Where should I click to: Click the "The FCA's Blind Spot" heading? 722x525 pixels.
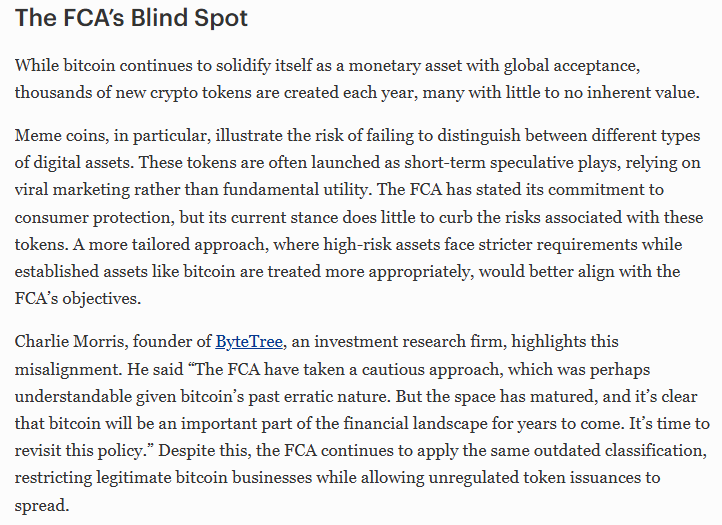131,19
